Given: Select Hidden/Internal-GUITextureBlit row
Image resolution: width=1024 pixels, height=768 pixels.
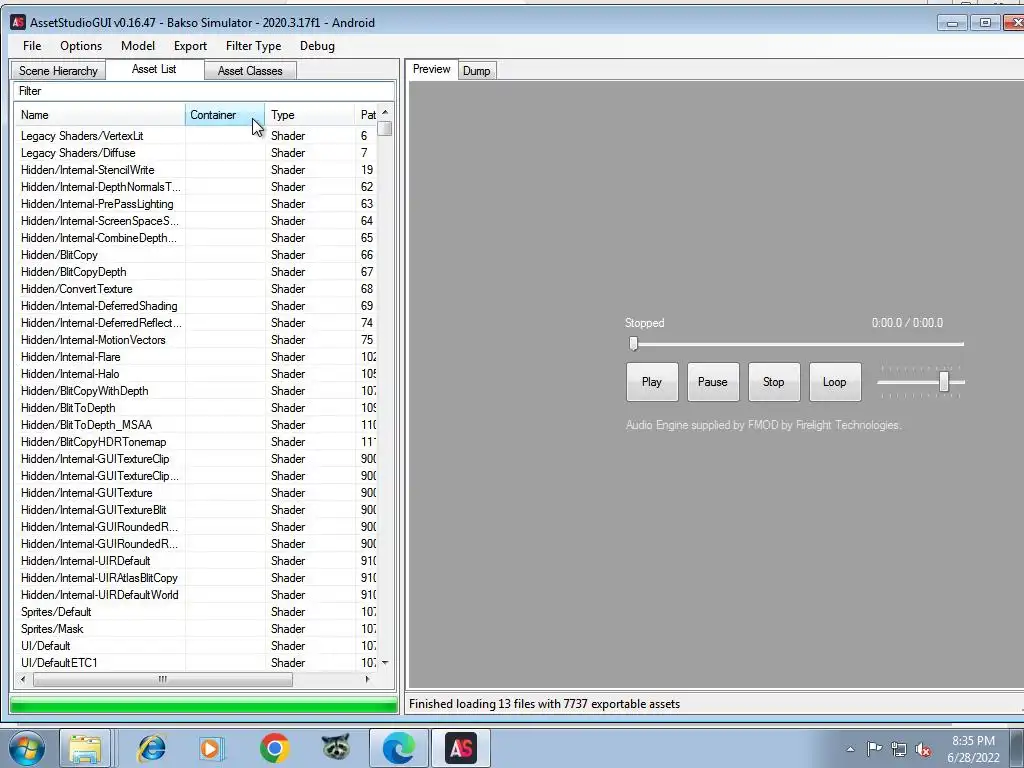Looking at the screenshot, I should click(x=195, y=509).
